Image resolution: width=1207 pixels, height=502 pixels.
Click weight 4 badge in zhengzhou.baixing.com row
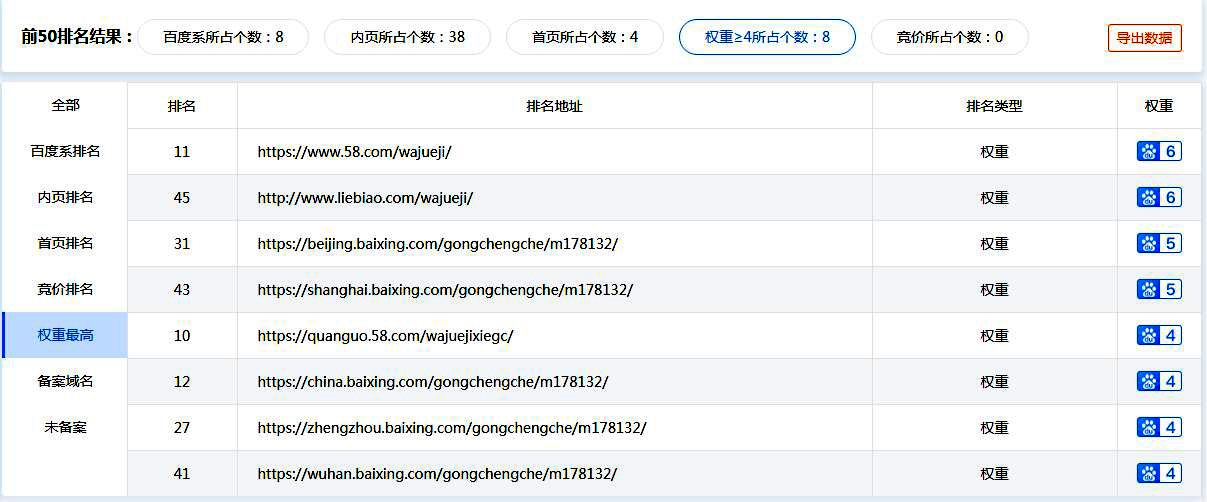tap(1159, 428)
